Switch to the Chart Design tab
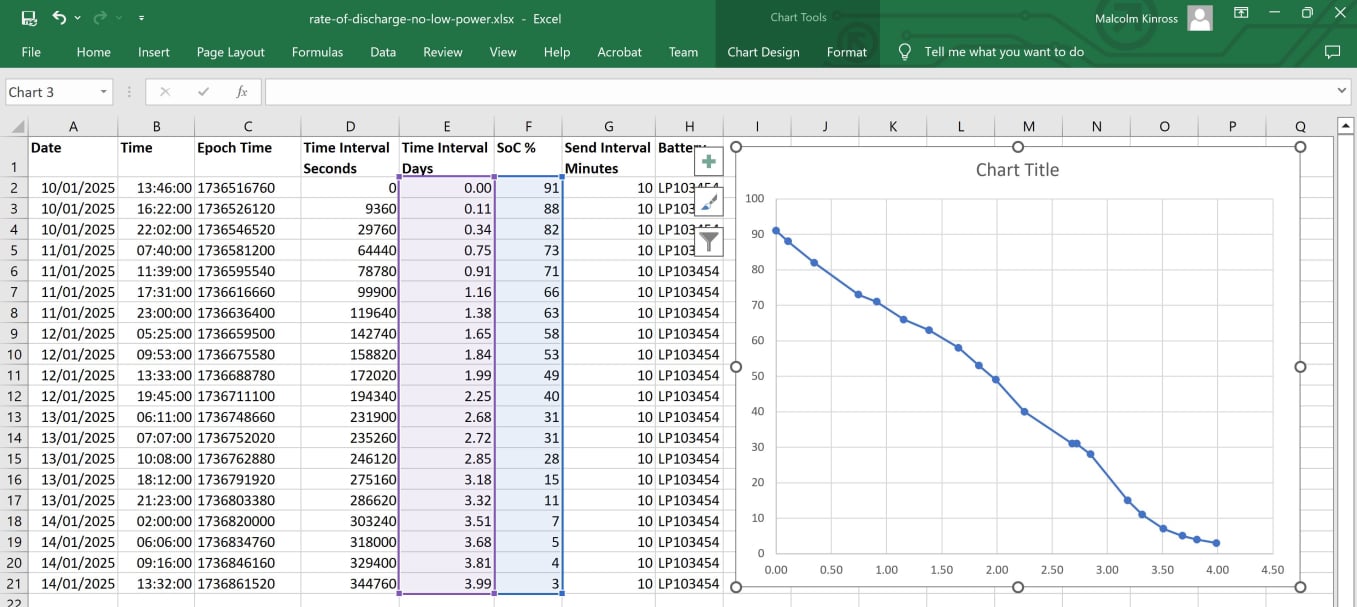Image resolution: width=1357 pixels, height=607 pixels. [x=763, y=53]
